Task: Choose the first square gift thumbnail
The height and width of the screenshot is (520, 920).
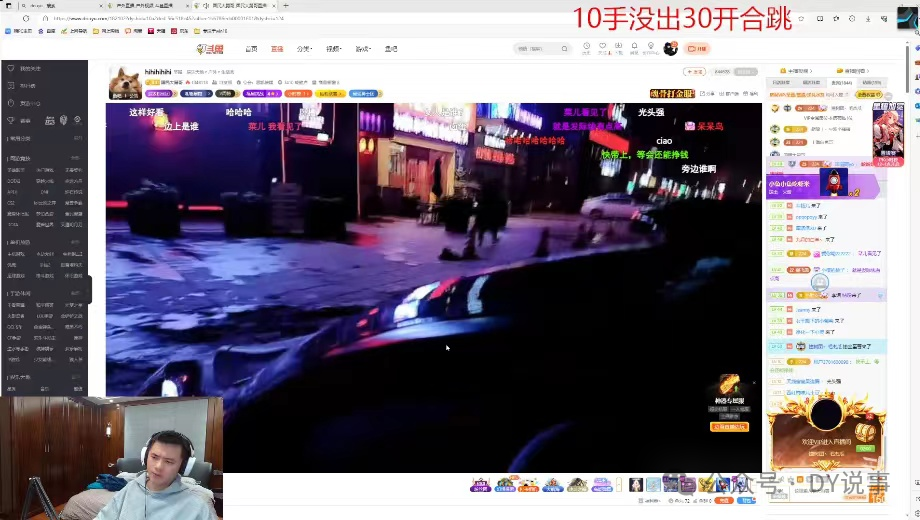Action: pos(636,485)
